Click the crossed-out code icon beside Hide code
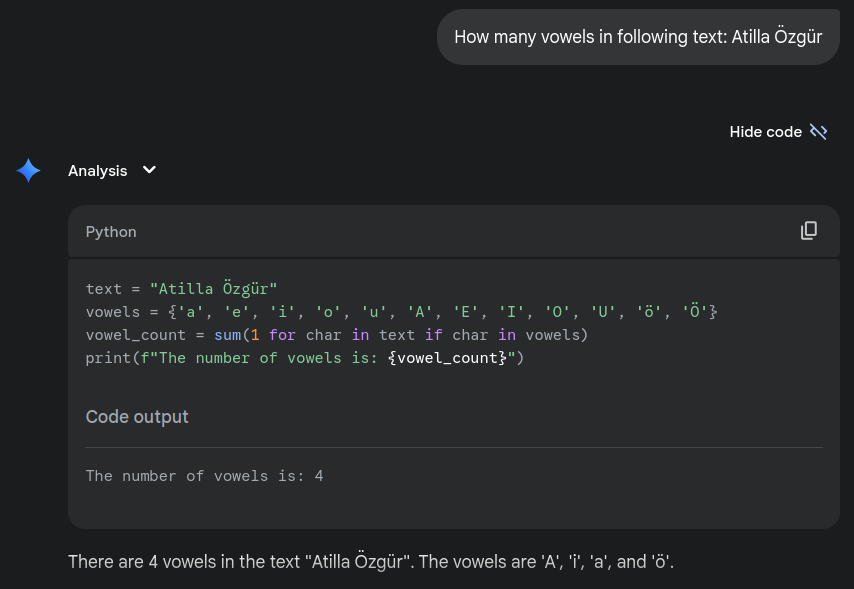The image size is (854, 589). [x=818, y=131]
